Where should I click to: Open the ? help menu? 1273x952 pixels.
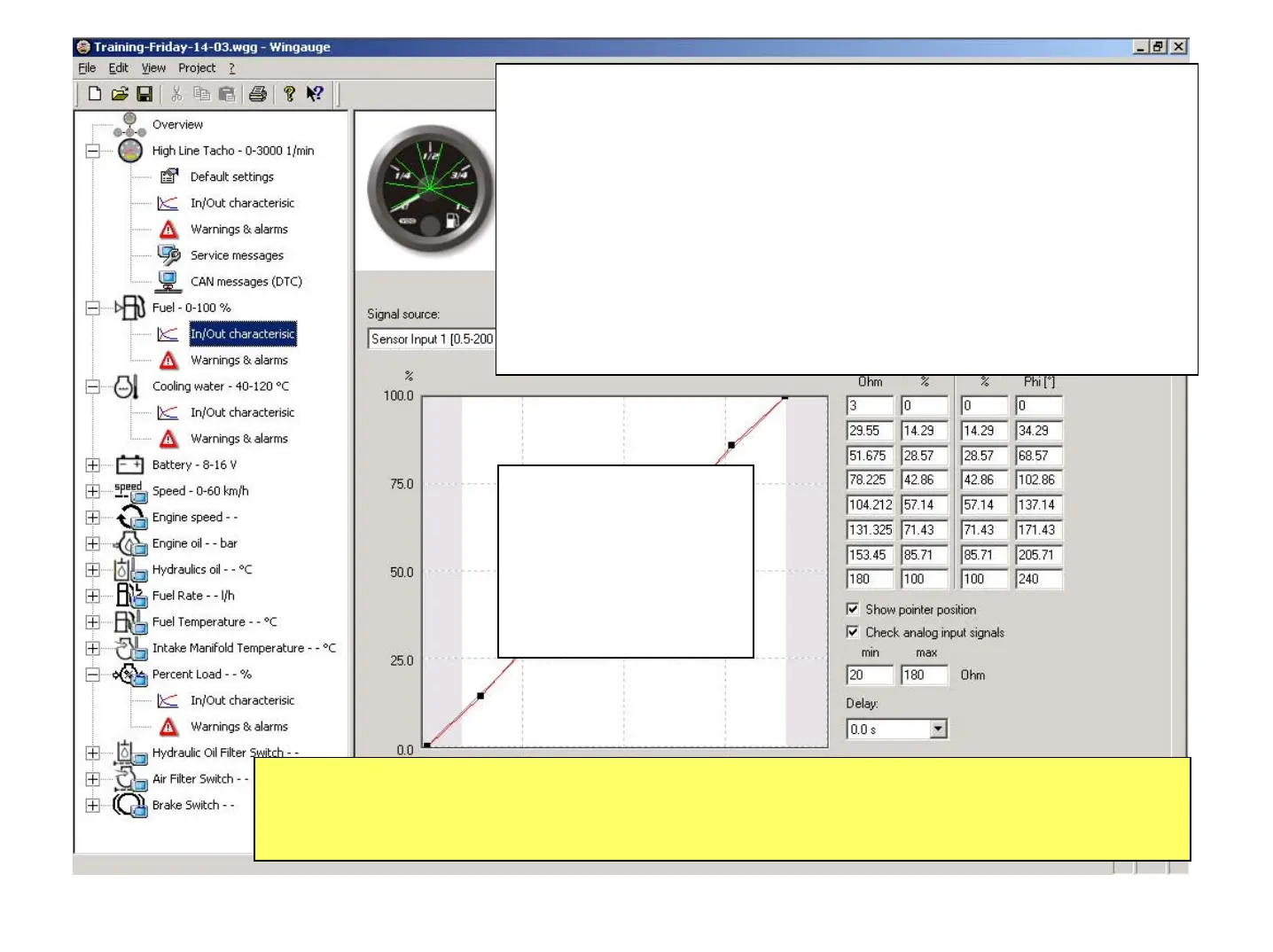(232, 68)
